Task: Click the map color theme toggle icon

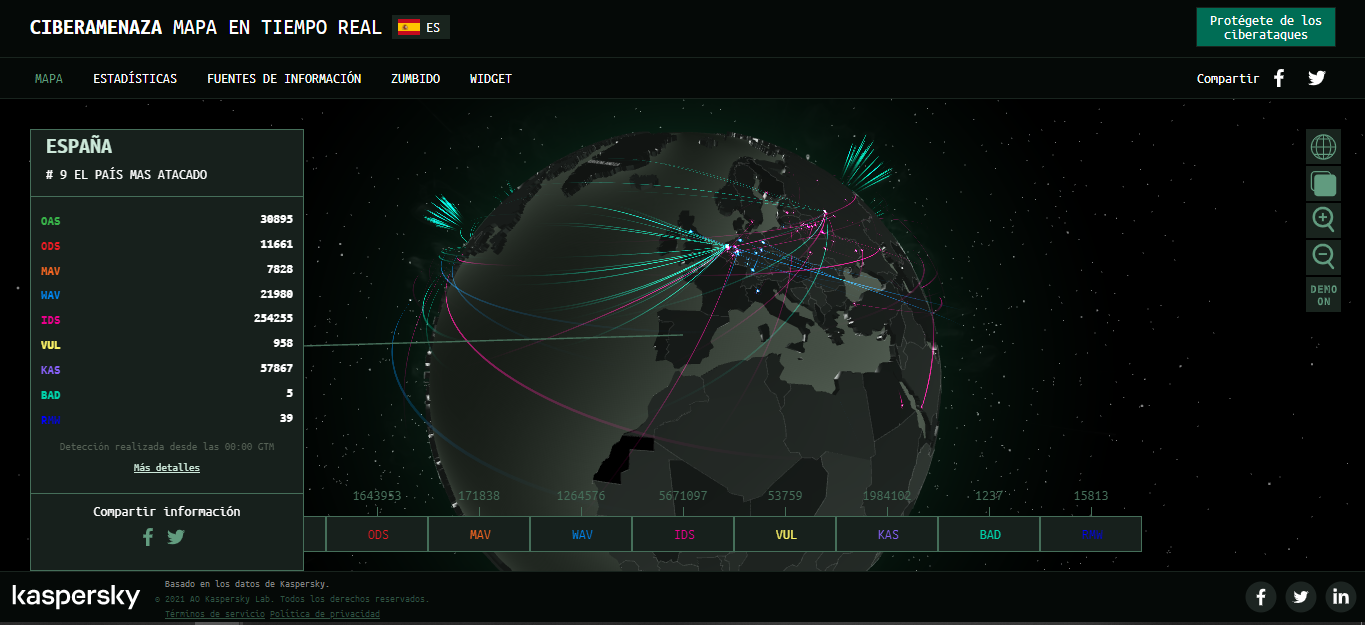Action: [x=1323, y=184]
